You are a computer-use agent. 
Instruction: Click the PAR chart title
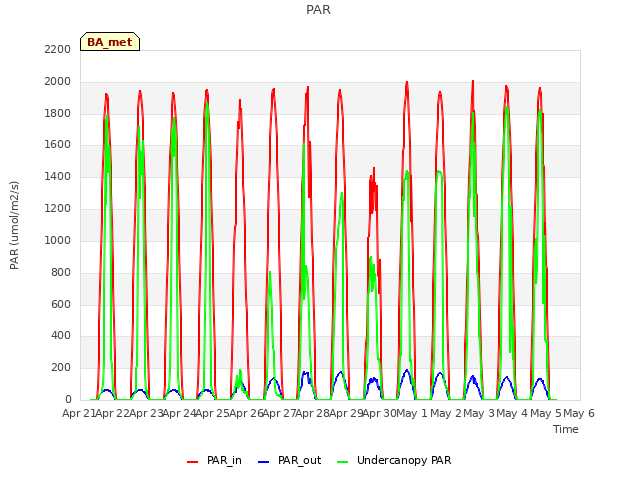(318, 9)
